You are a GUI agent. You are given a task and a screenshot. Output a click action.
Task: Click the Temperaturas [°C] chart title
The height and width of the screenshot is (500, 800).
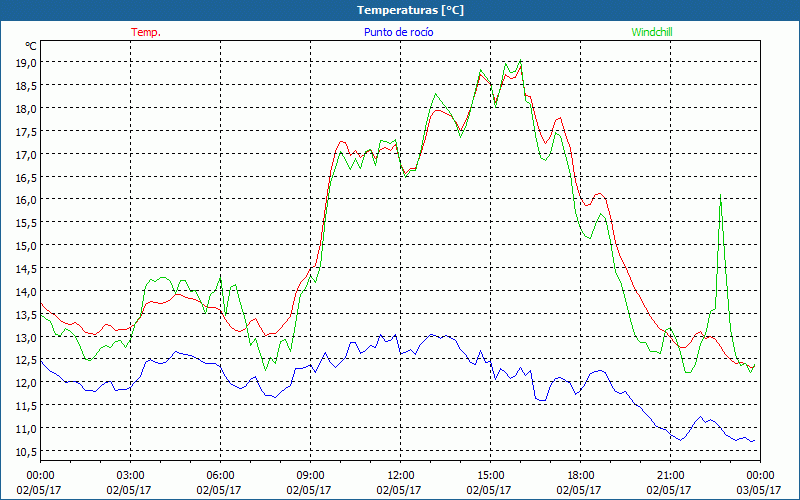[410, 10]
